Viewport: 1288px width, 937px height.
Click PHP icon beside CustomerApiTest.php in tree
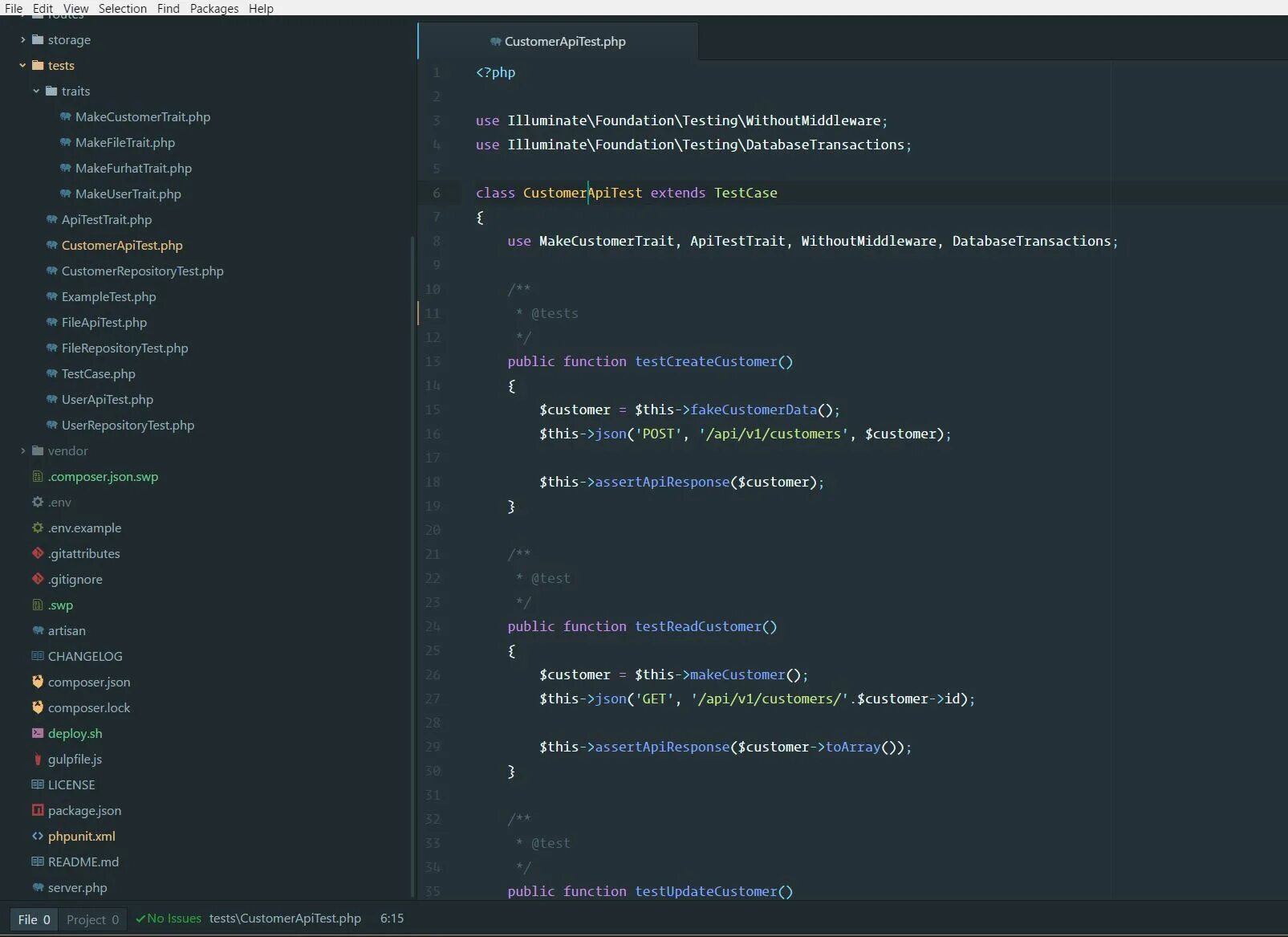click(x=52, y=245)
